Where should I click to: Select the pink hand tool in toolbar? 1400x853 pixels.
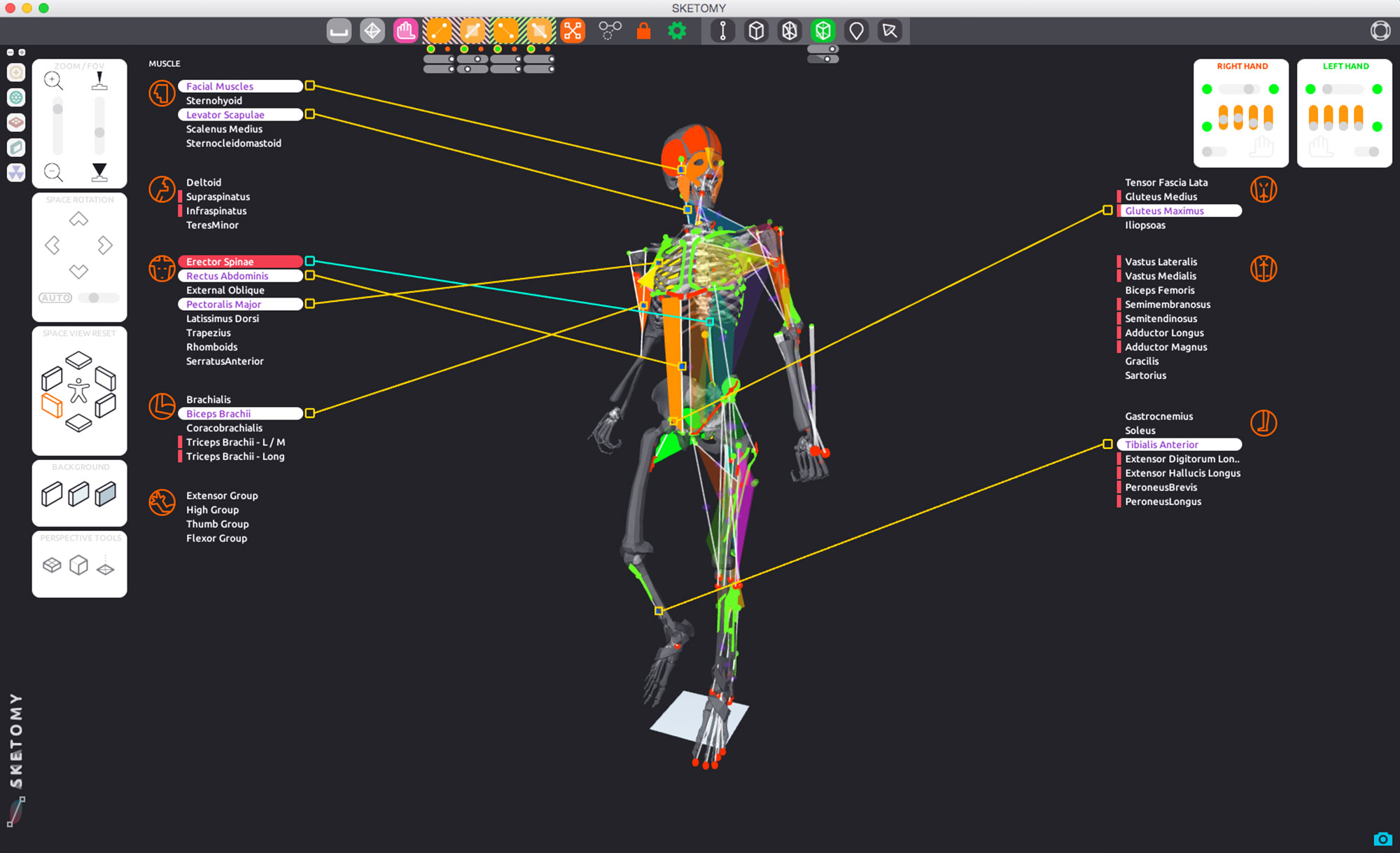(x=405, y=31)
